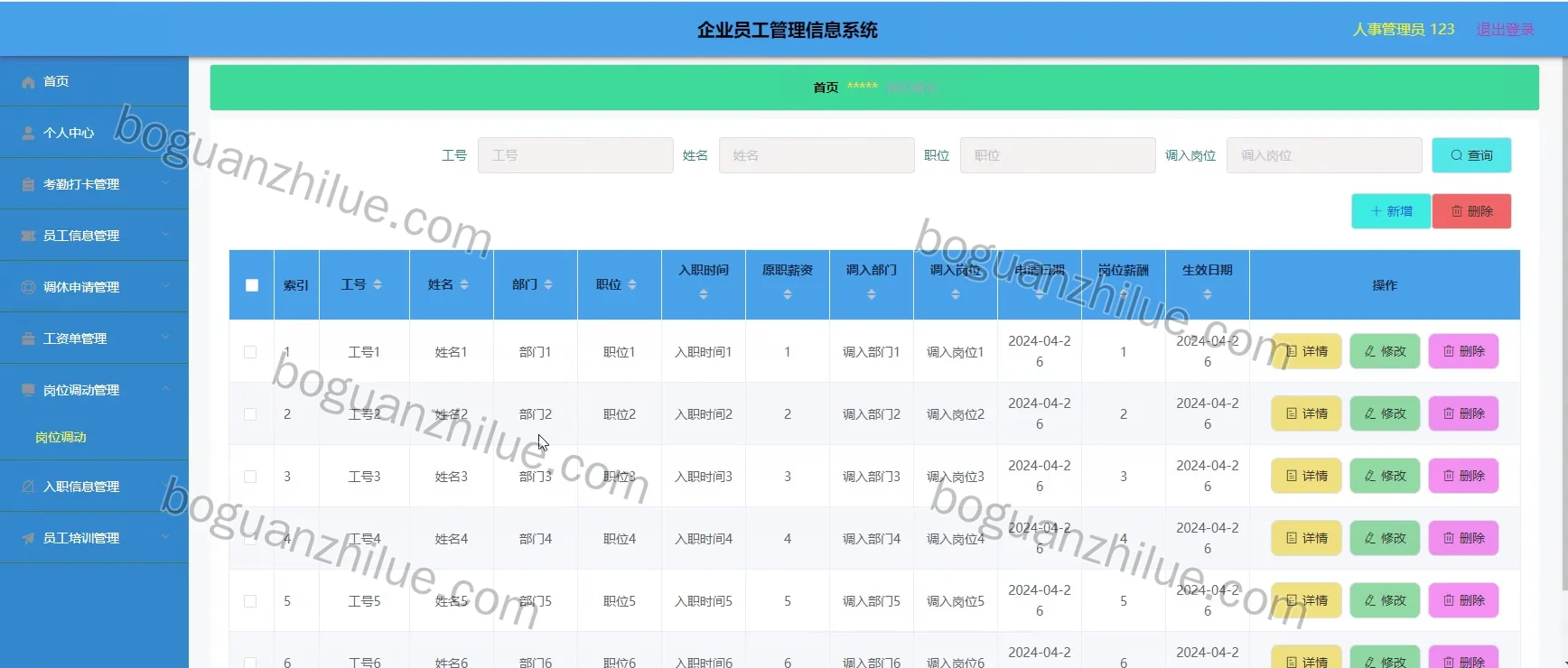Click the 姓名1 table cell
The image size is (1568, 668).
(452, 352)
